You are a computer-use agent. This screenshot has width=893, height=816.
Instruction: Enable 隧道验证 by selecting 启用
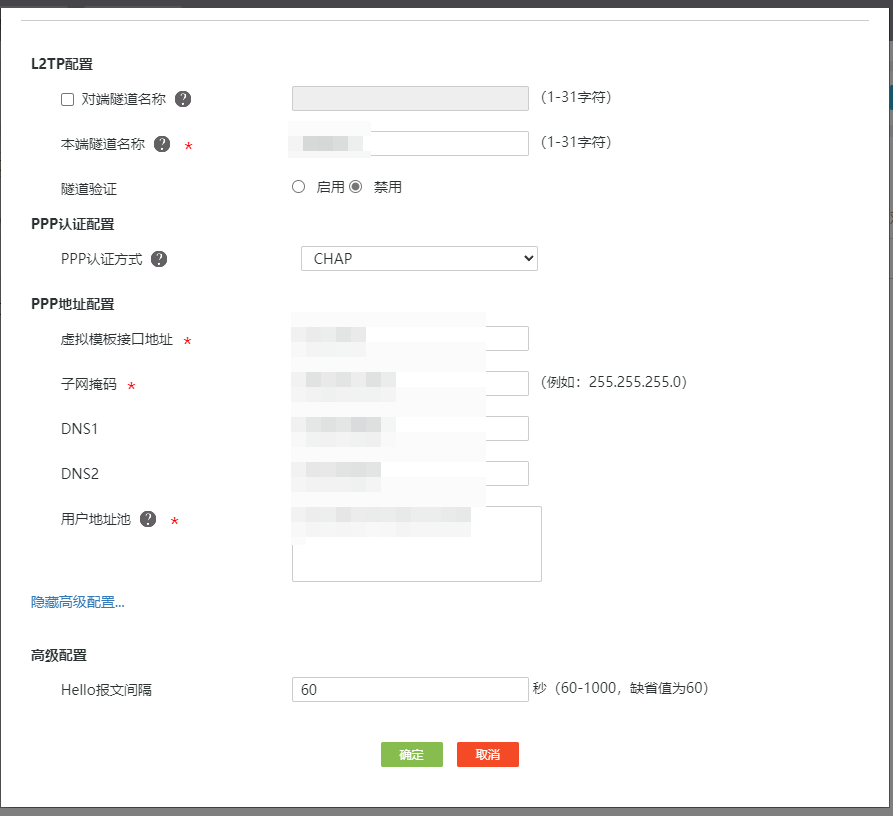(x=298, y=186)
